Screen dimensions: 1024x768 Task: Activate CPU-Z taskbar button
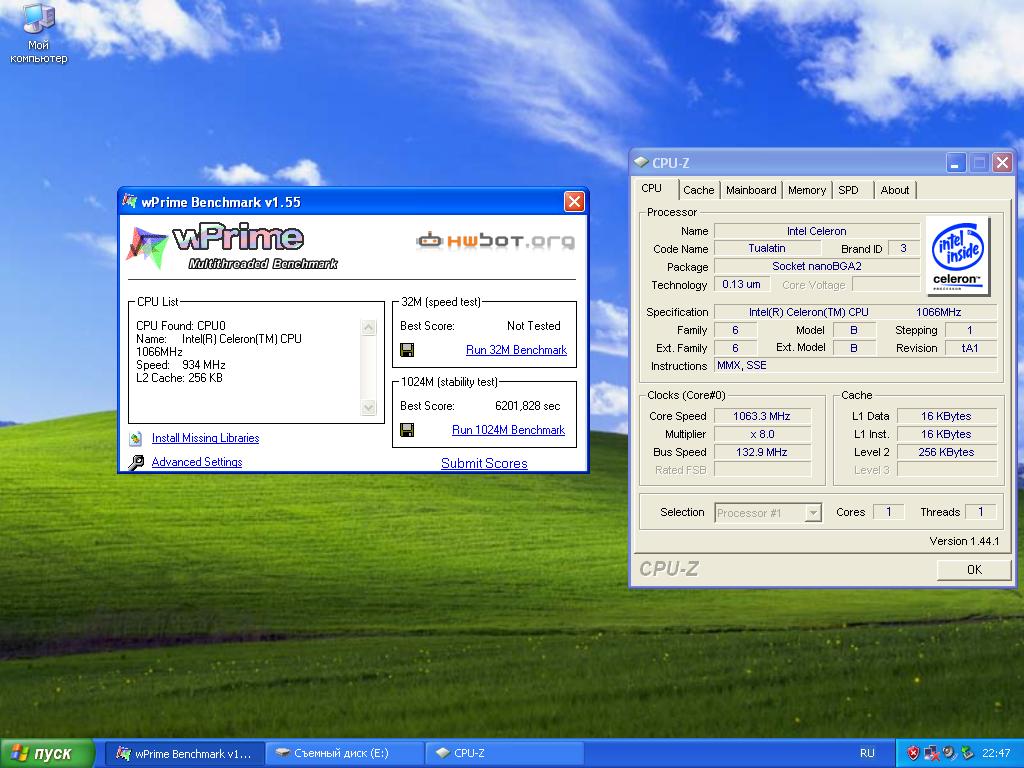tap(505, 753)
